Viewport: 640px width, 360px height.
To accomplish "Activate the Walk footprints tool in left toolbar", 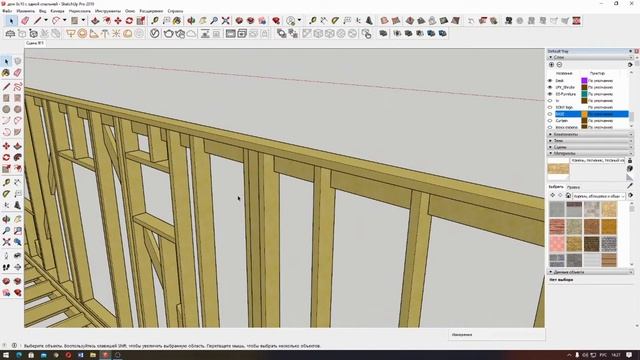I will [6, 267].
